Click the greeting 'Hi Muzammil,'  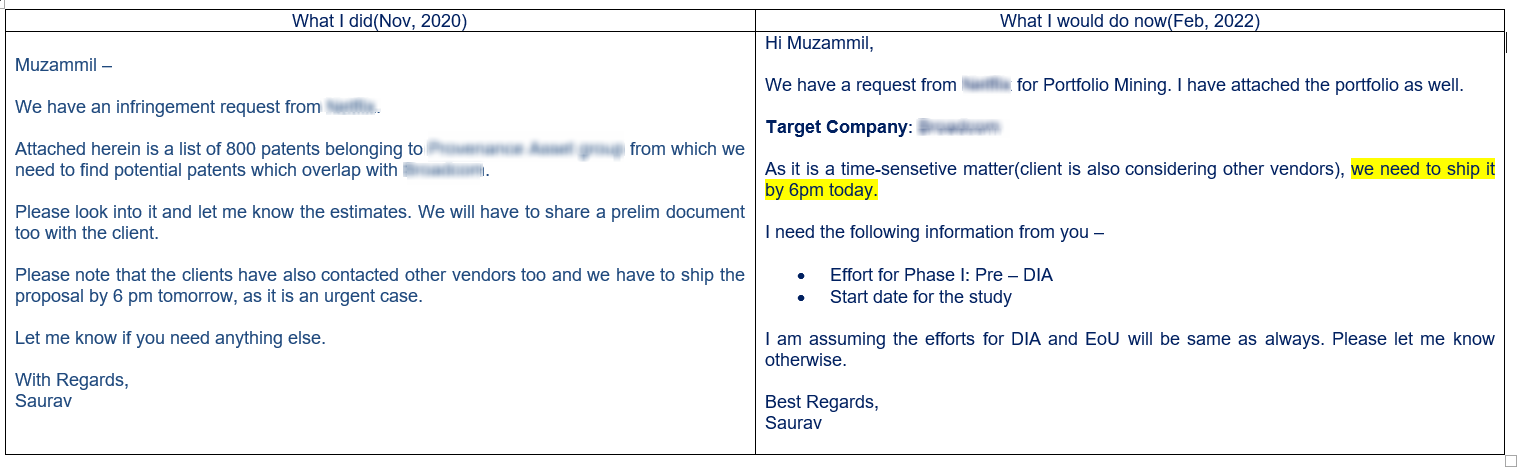(819, 43)
